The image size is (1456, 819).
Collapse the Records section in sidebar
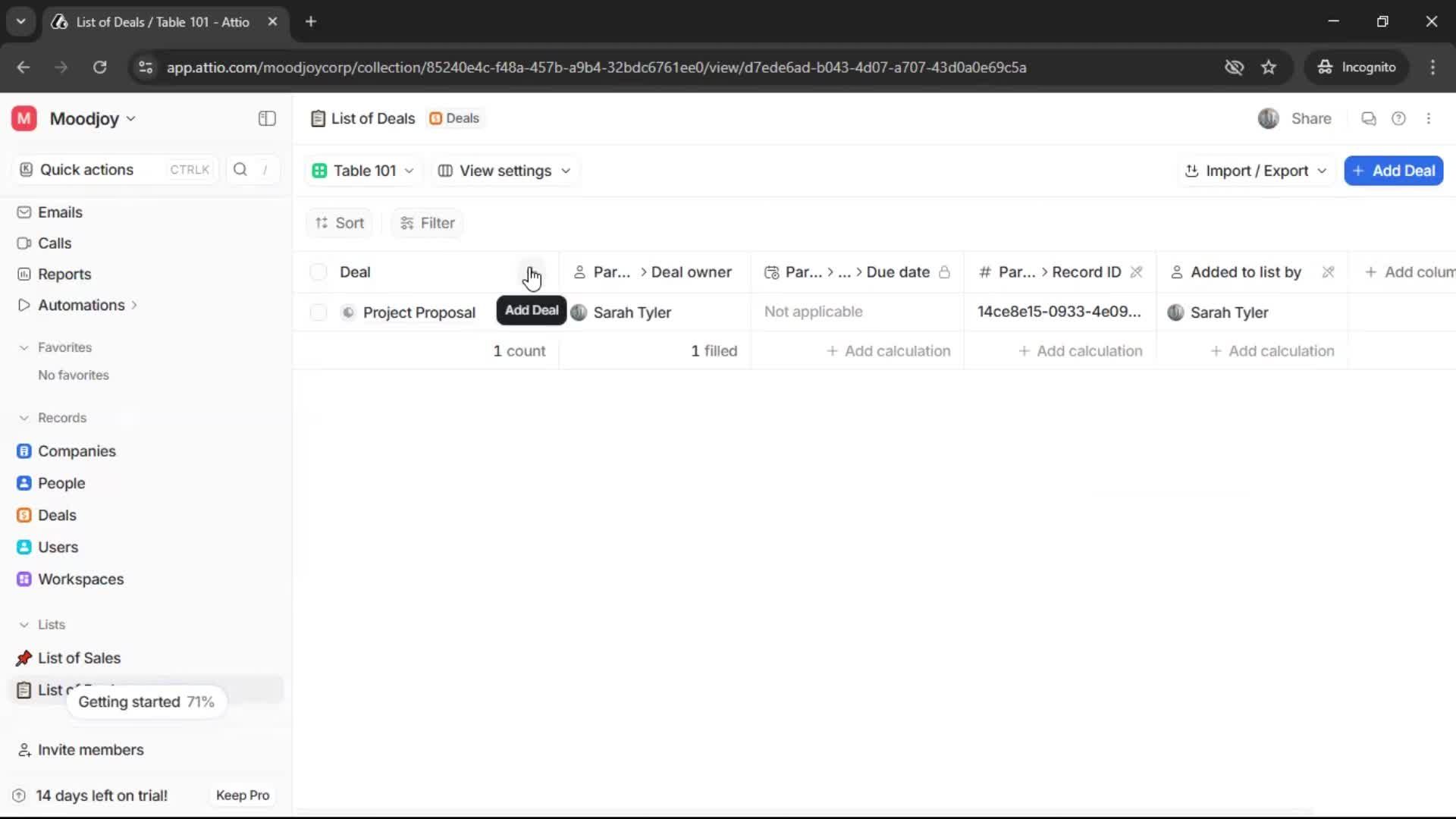24,418
